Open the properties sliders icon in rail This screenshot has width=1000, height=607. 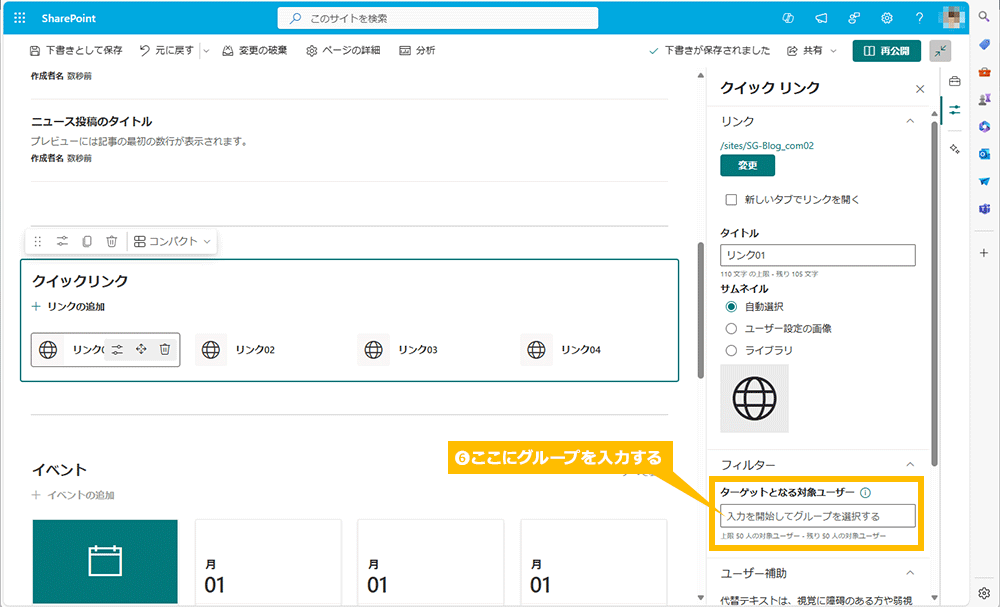(x=955, y=110)
